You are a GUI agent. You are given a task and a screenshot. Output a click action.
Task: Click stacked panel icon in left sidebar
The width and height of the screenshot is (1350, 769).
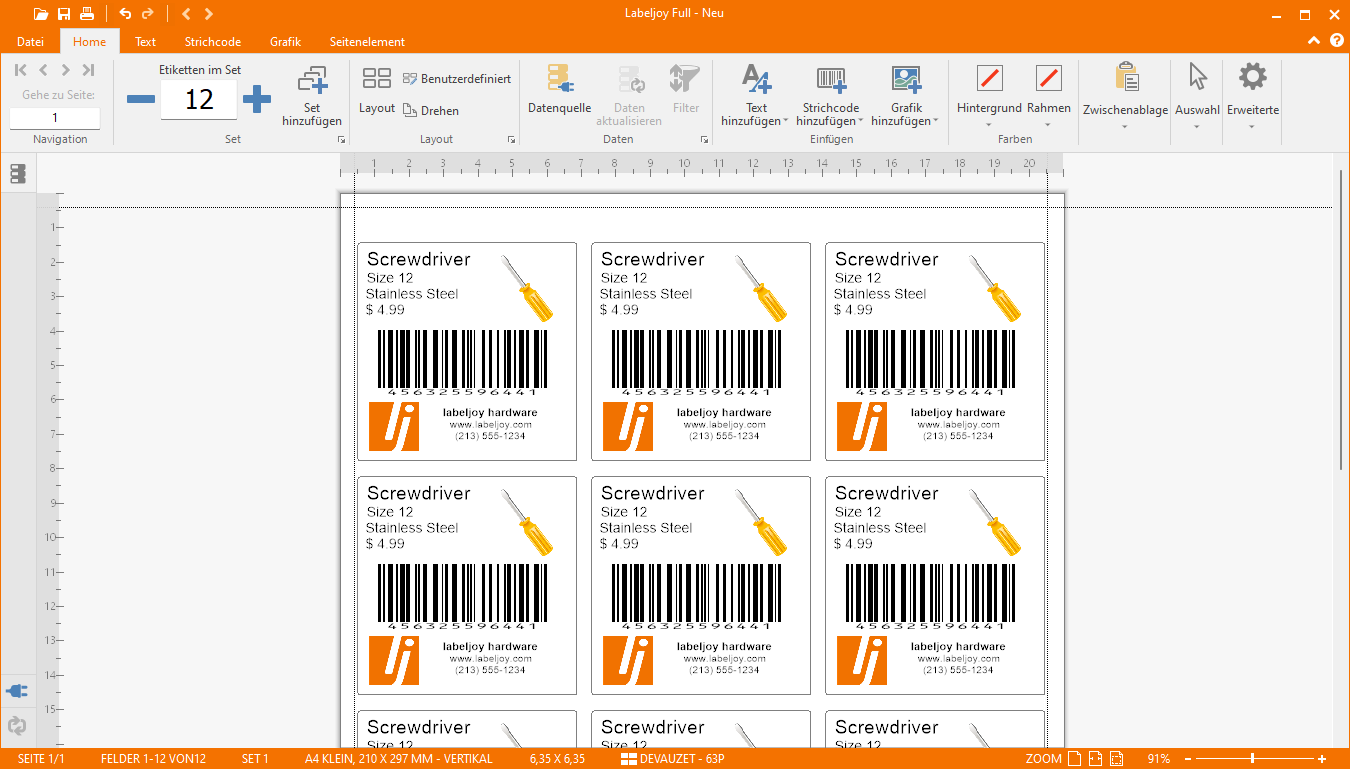18,174
